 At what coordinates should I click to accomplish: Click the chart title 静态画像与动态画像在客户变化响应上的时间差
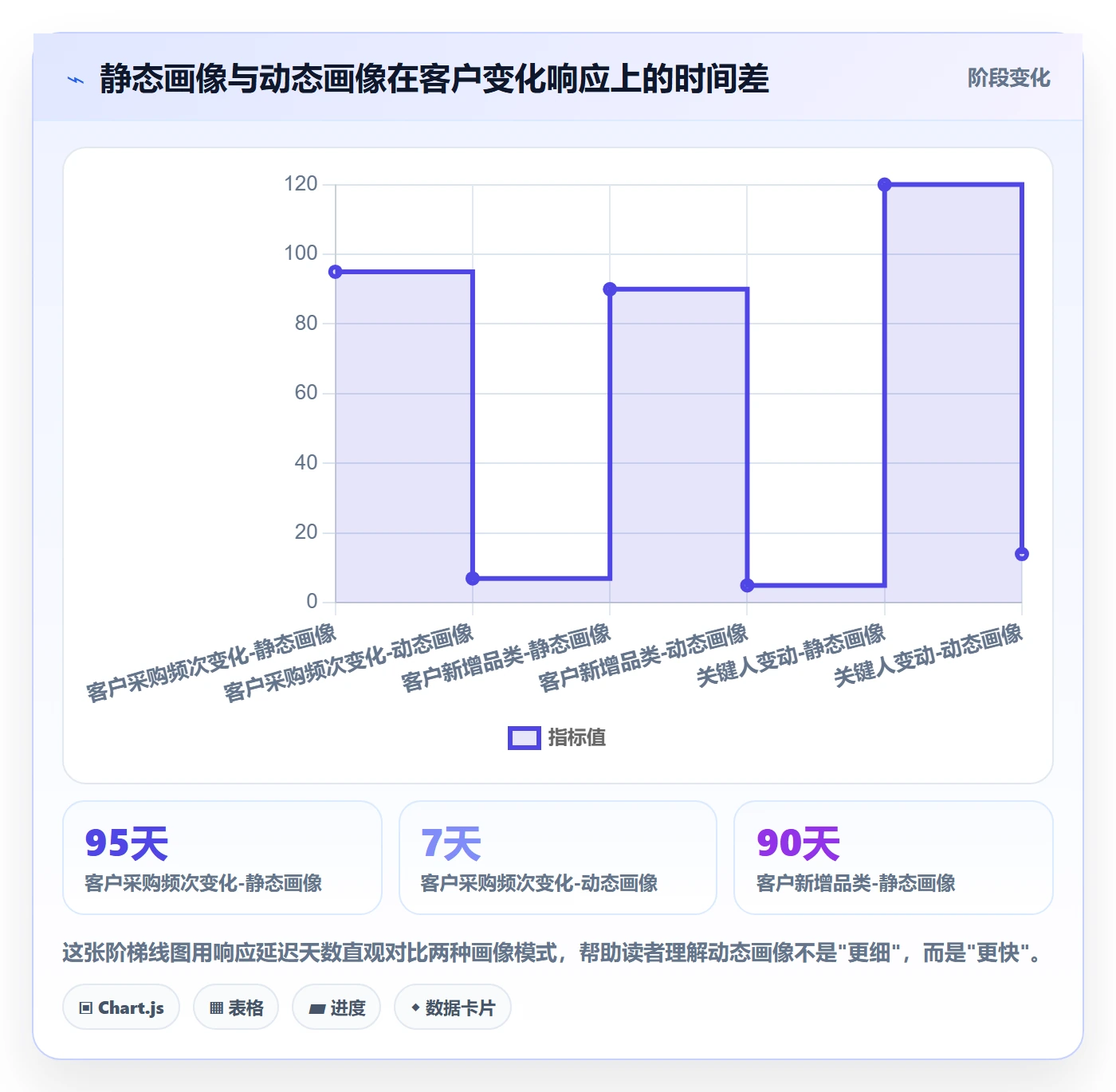coord(434,79)
